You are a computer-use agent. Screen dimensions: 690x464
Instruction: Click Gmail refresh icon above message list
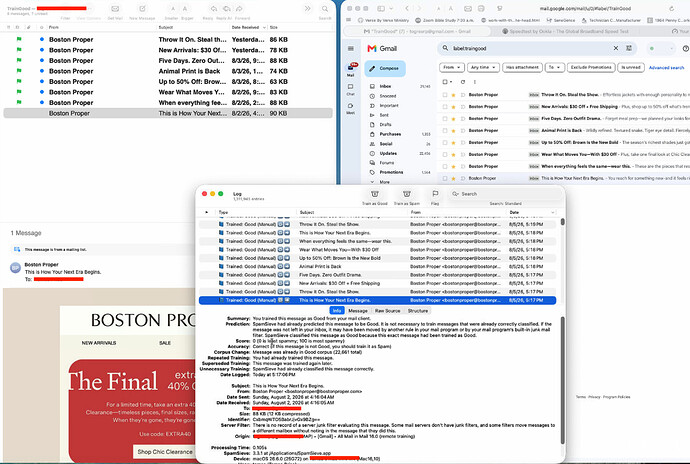[x=462, y=82]
